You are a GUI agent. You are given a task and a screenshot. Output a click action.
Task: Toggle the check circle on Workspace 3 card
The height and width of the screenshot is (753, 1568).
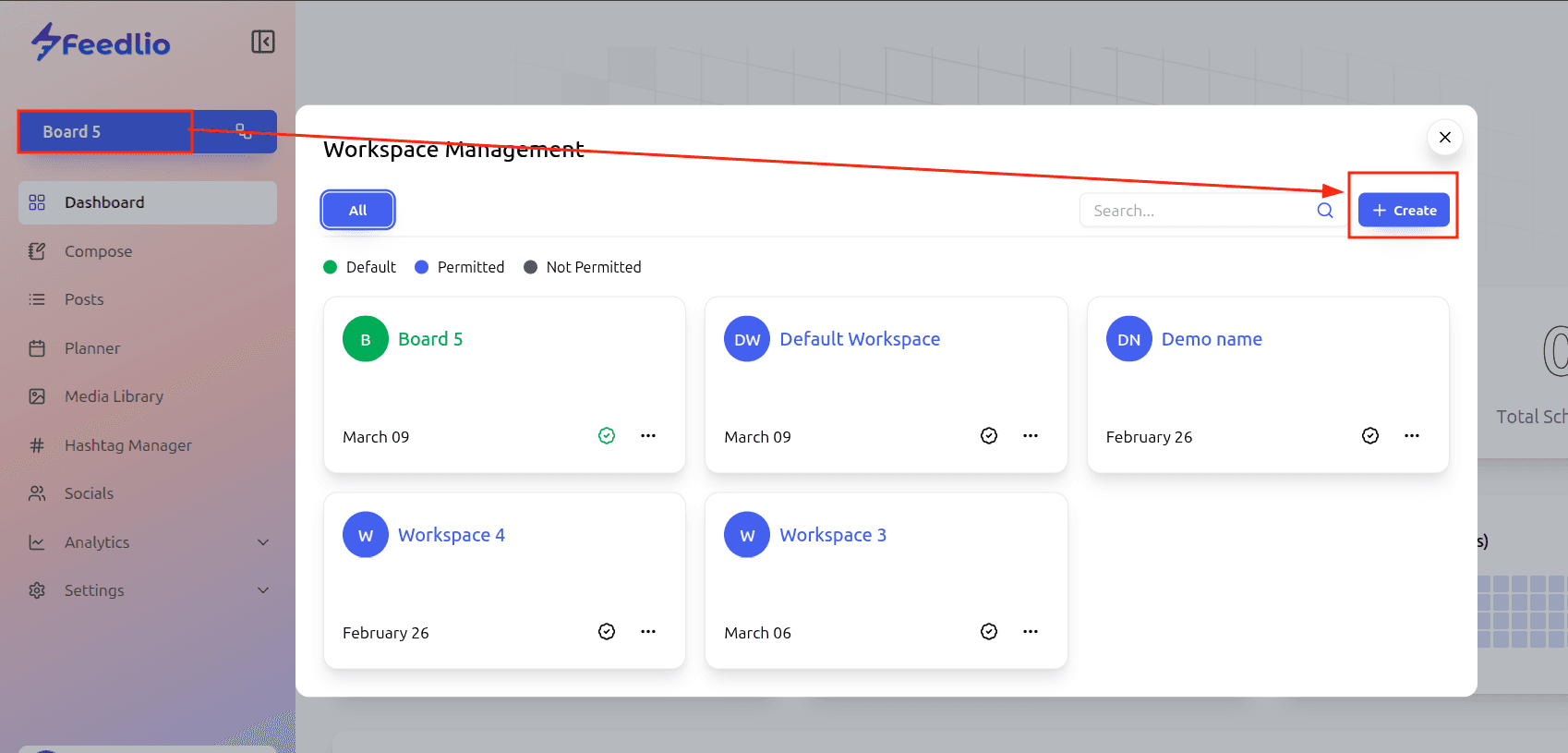point(989,632)
